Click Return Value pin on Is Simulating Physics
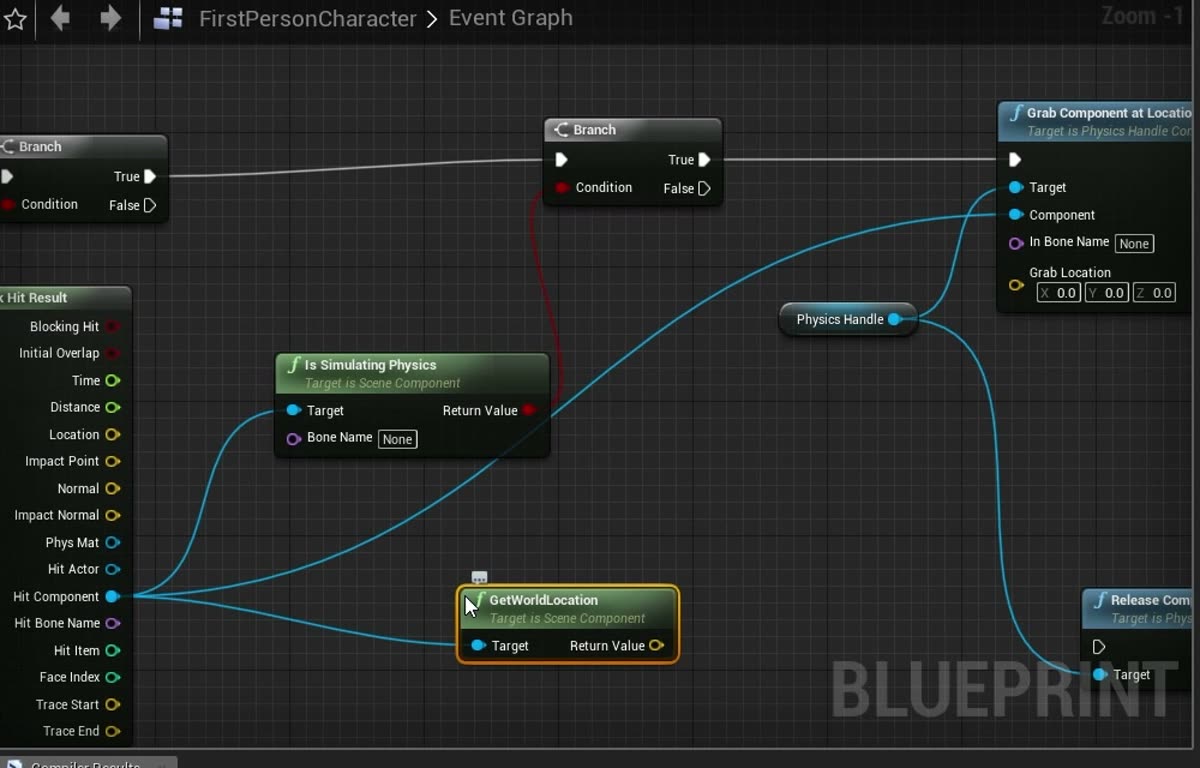1200x768 pixels. pos(528,410)
